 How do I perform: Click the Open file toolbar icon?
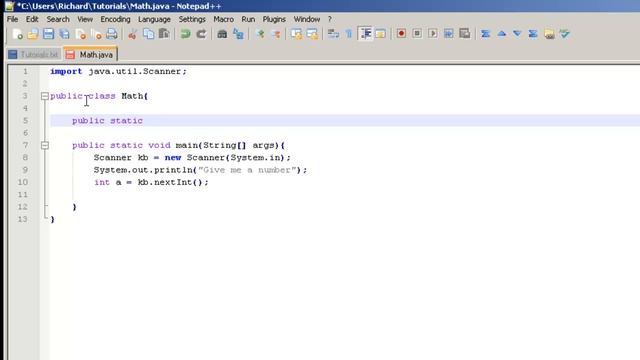click(33, 34)
